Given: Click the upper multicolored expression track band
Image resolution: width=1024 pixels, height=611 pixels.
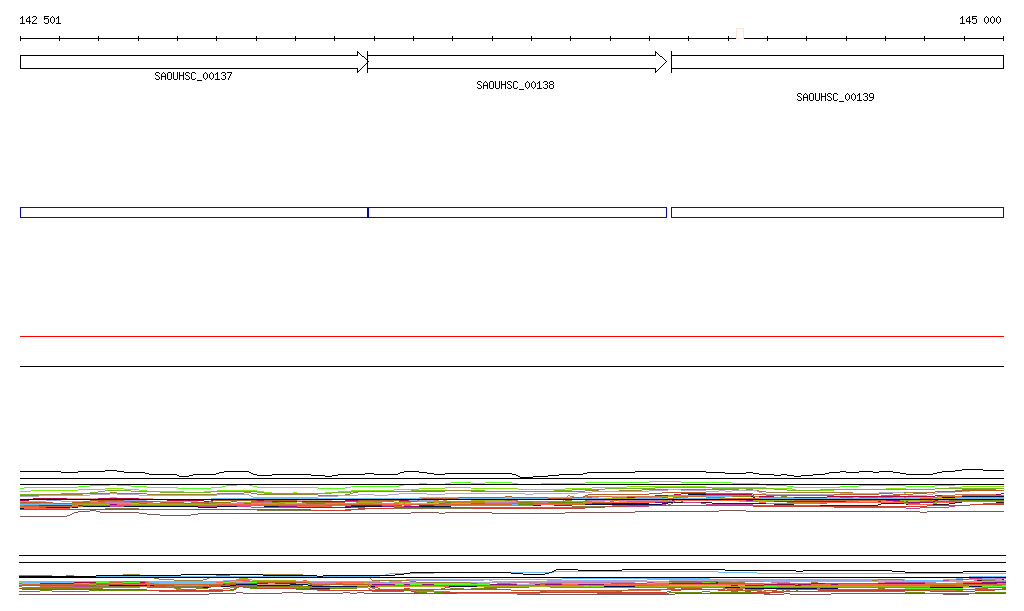Looking at the screenshot, I should [512, 498].
